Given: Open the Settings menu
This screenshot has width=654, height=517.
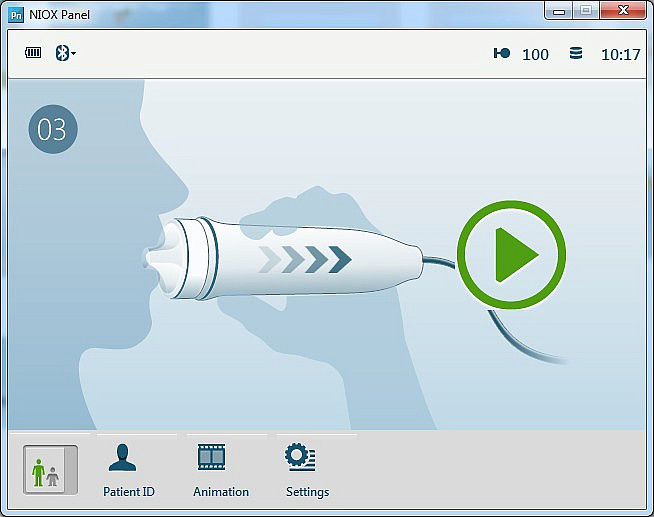Looking at the screenshot, I should click(x=307, y=470).
